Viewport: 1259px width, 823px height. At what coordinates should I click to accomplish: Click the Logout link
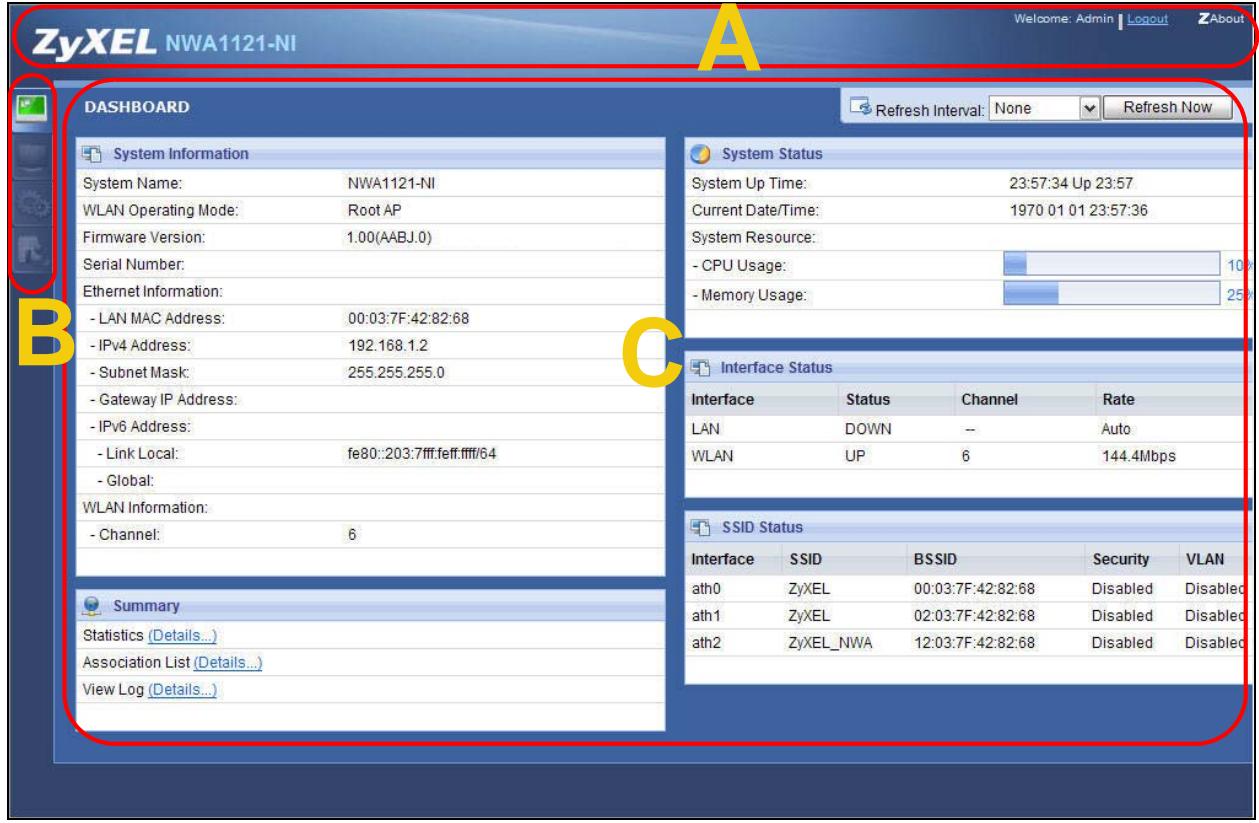[1146, 19]
